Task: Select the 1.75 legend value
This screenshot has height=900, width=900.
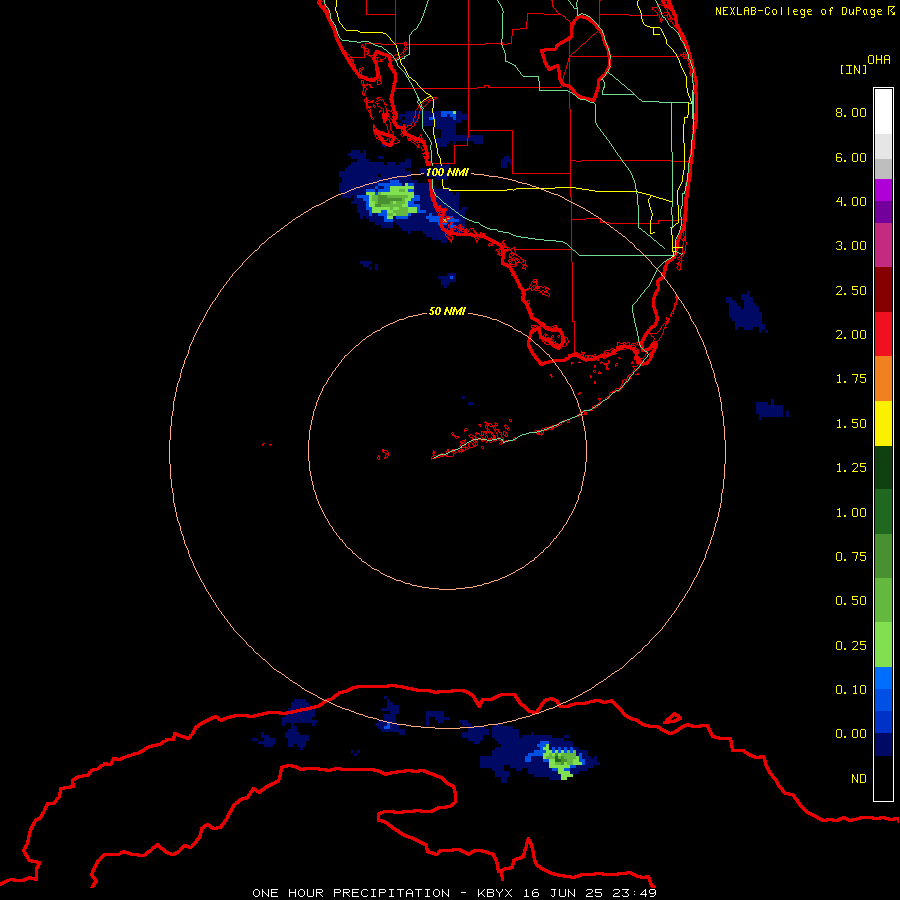Action: pyautogui.click(x=851, y=379)
